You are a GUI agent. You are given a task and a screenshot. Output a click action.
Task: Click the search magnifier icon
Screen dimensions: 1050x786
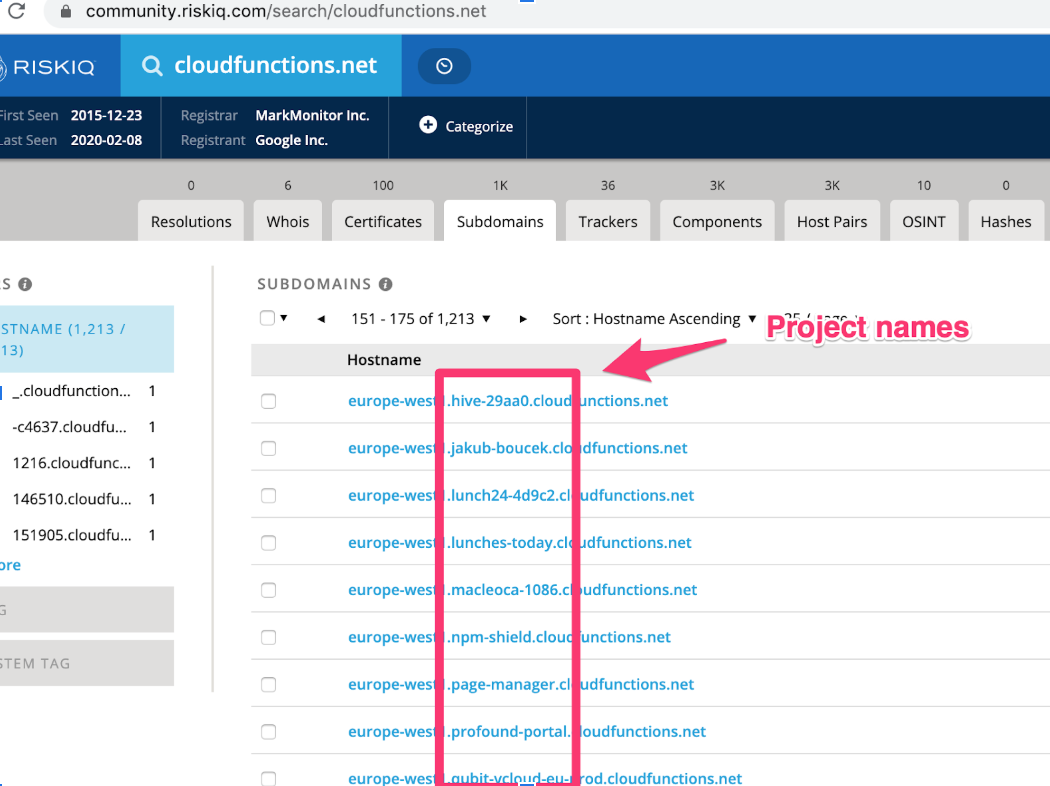click(x=152, y=66)
